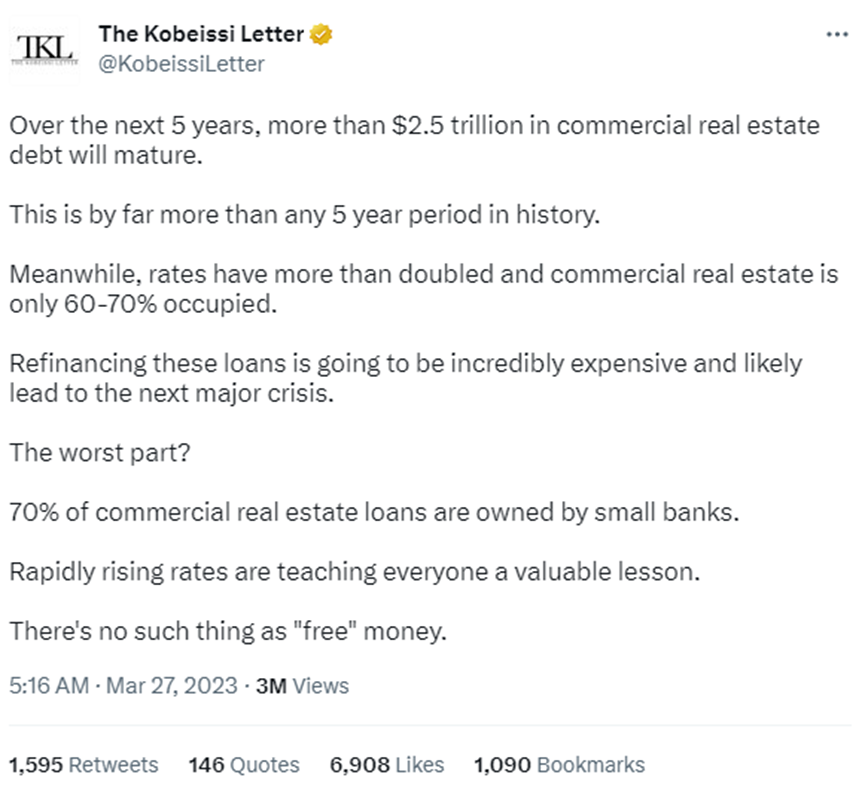
Task: View the 3M Views analytics
Action: [303, 686]
